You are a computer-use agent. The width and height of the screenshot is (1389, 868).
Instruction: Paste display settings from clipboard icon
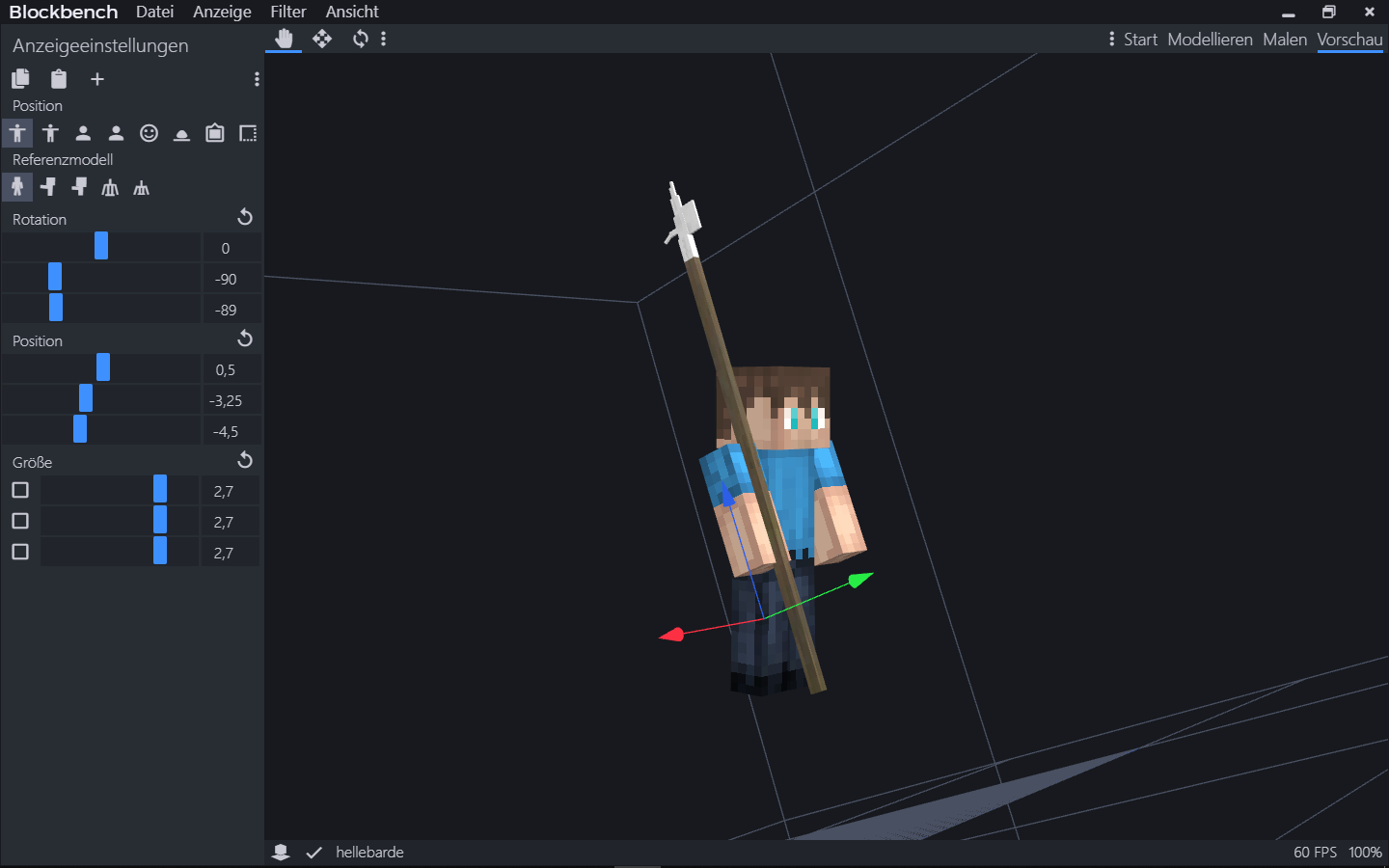[59, 79]
